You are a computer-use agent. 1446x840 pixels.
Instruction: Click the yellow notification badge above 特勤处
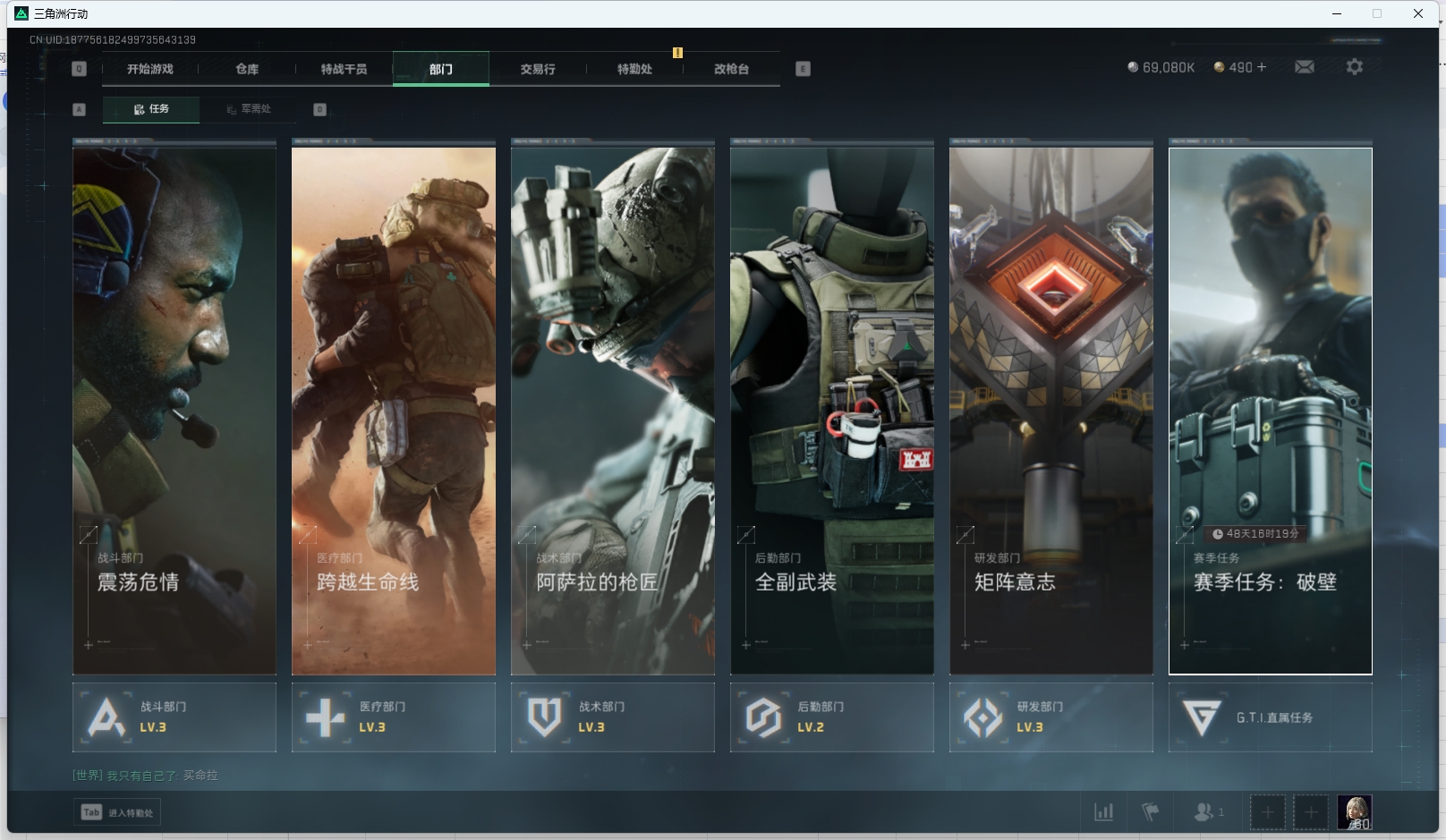(677, 53)
